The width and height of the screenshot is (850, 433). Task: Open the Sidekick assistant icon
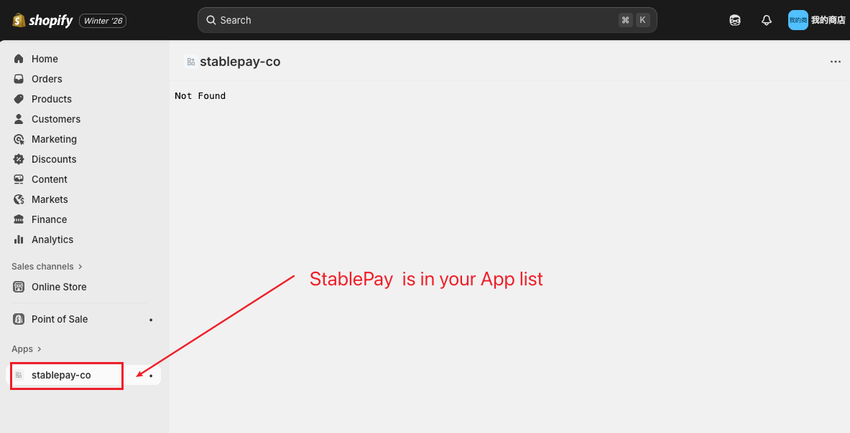pos(735,20)
